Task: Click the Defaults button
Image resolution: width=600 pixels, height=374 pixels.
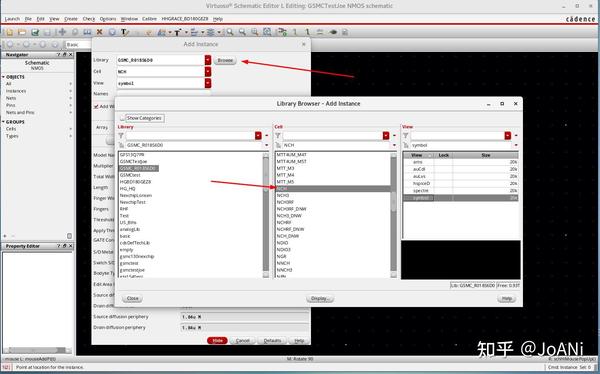Action: click(272, 341)
